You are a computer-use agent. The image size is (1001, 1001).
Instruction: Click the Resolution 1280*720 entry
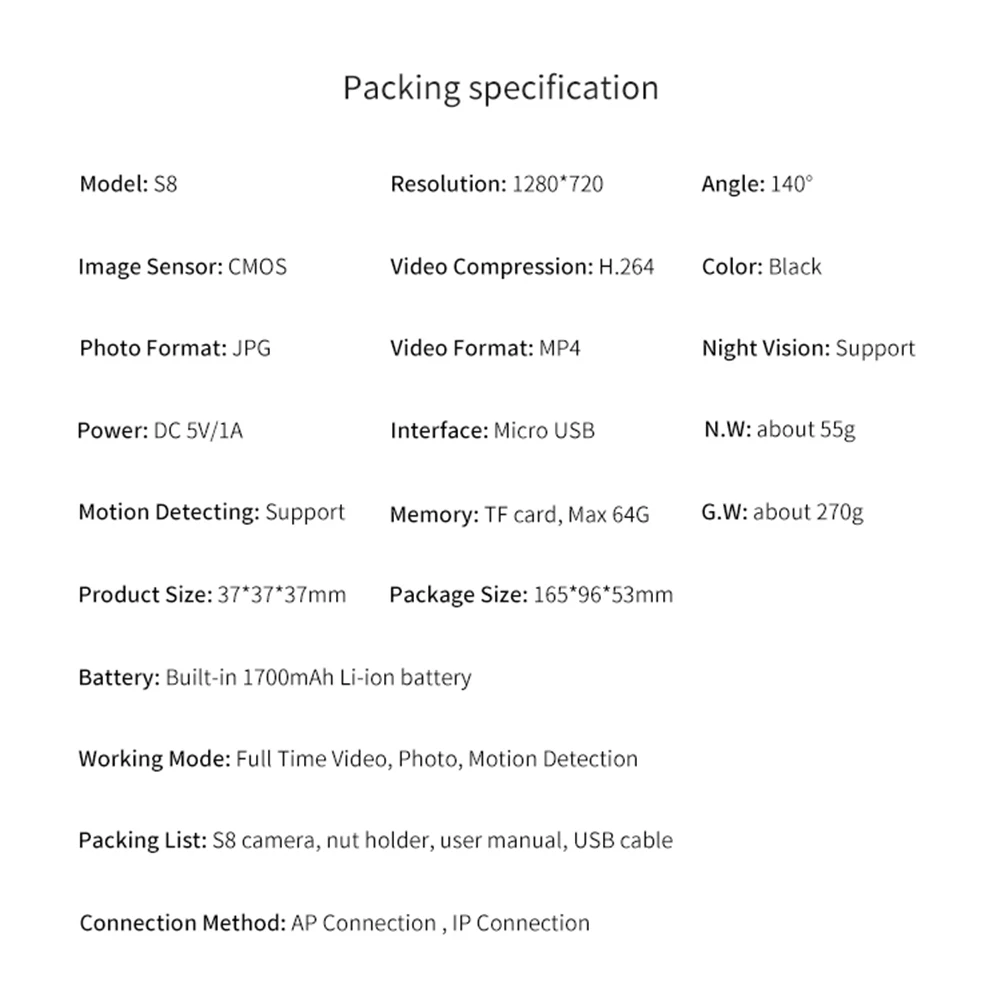pyautogui.click(x=496, y=184)
